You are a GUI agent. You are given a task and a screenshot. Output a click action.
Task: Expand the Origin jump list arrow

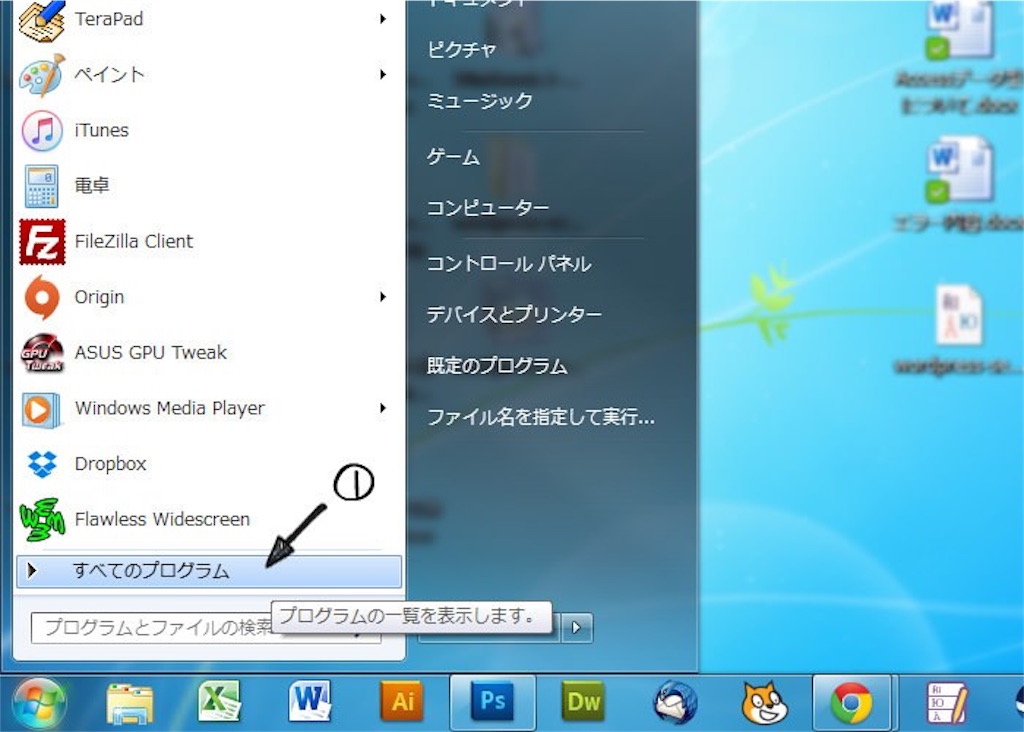[x=383, y=297]
